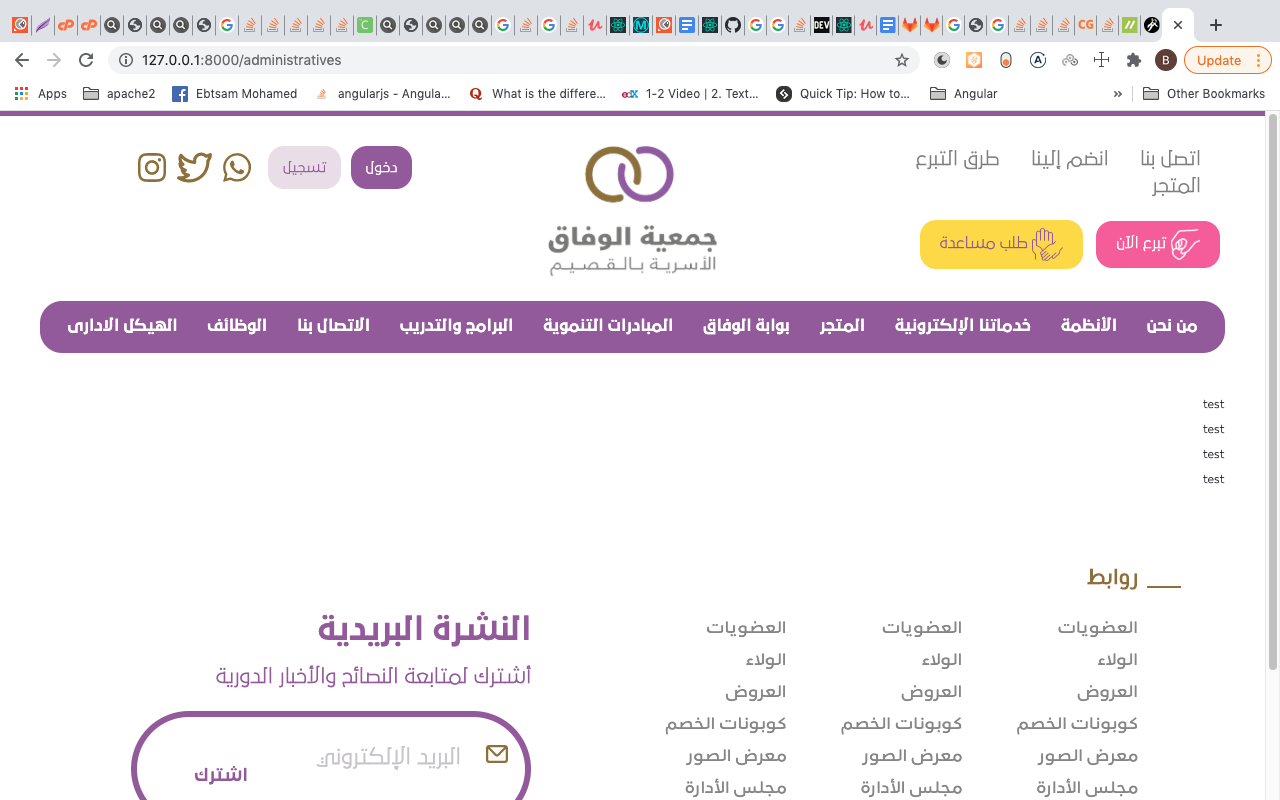Click the WhatsApp icon in header
1280x800 pixels.
[x=237, y=167]
